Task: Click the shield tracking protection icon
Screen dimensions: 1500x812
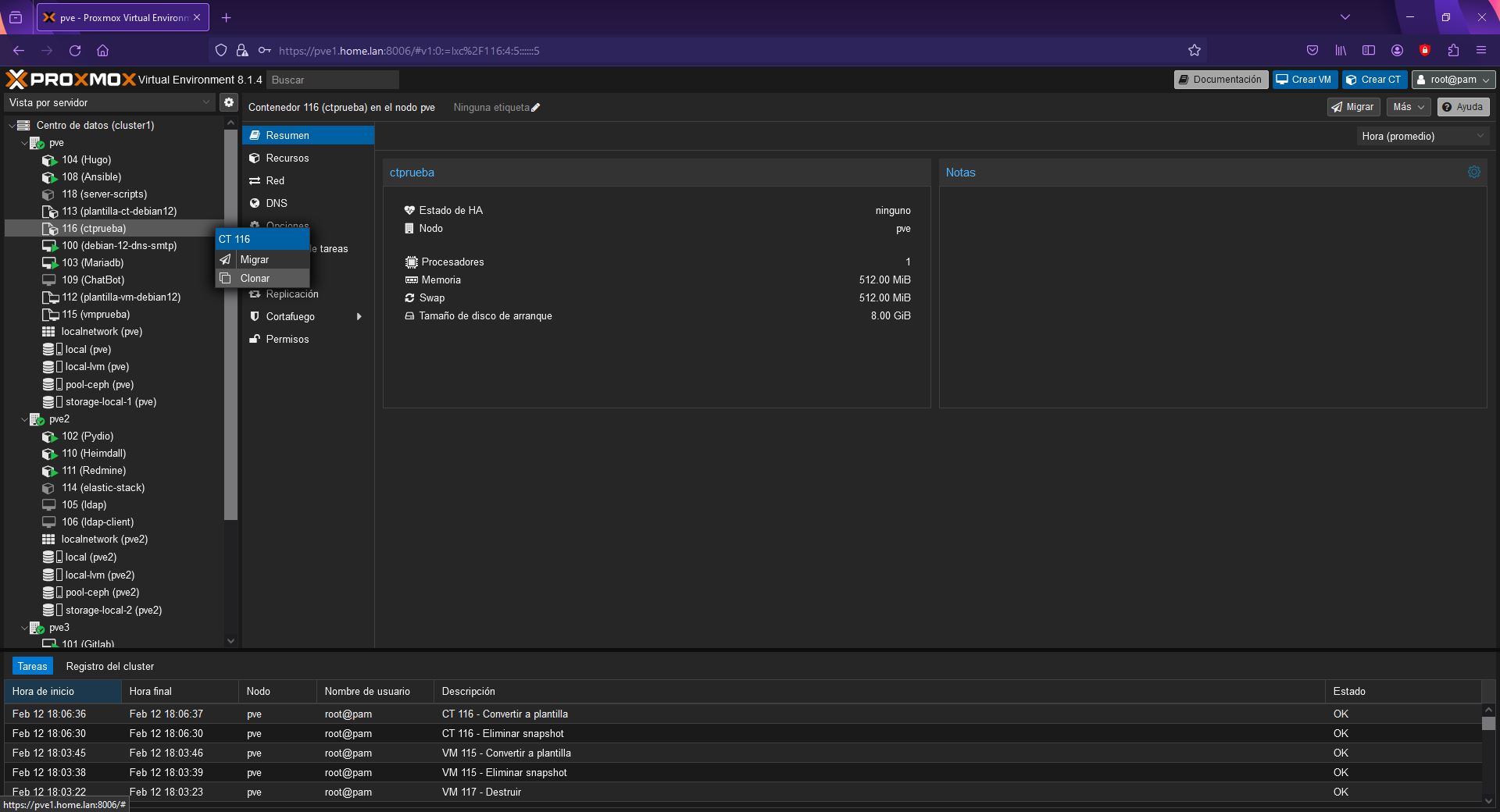Action: pyautogui.click(x=221, y=51)
